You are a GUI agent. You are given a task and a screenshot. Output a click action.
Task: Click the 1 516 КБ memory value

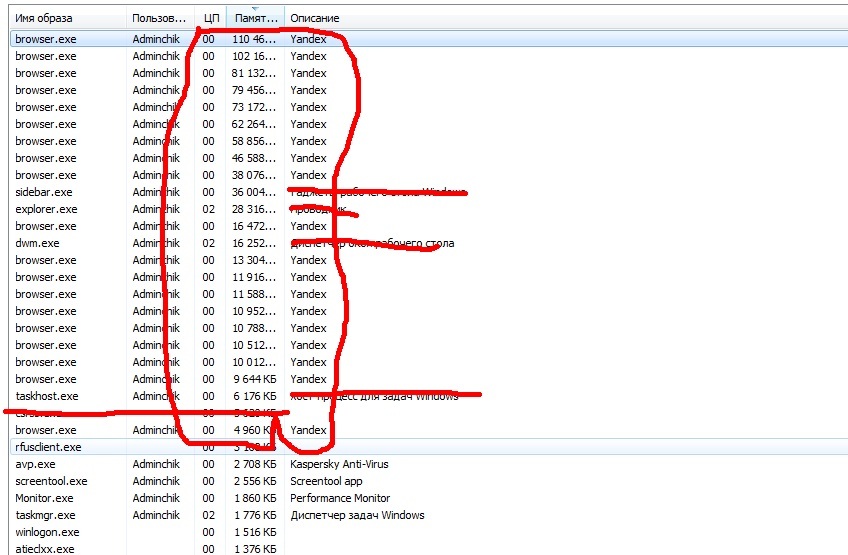(255, 532)
